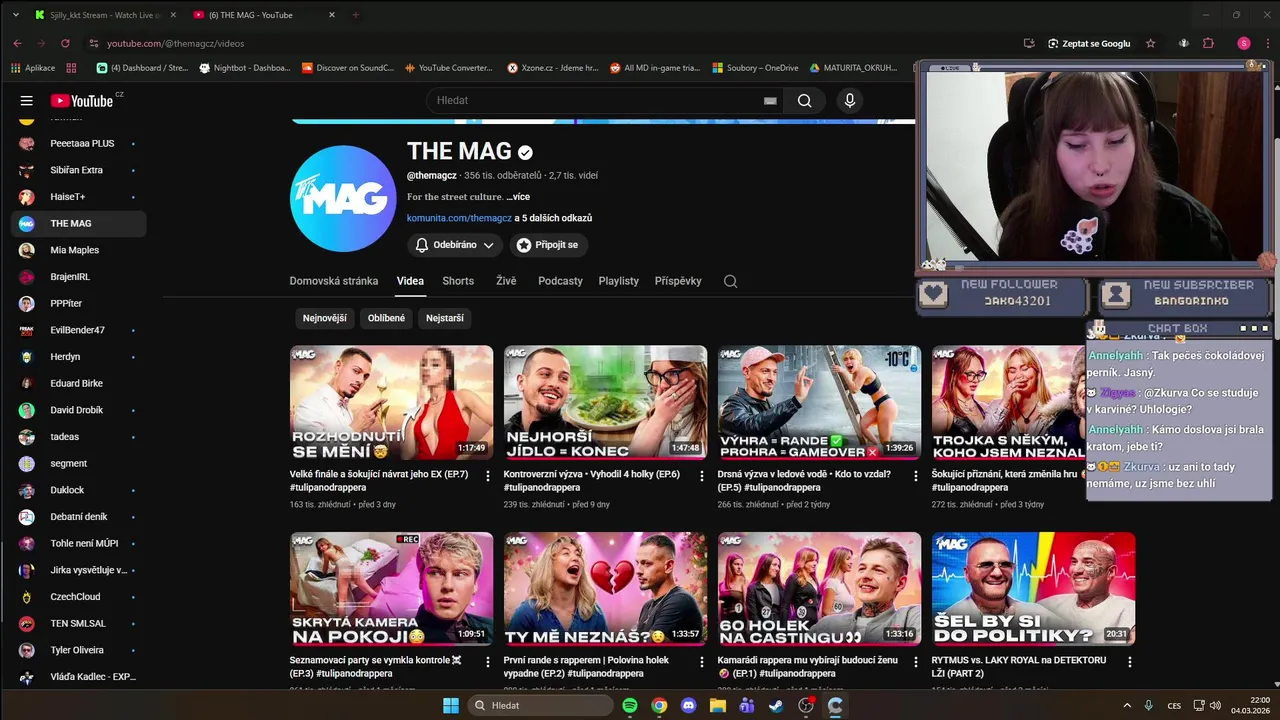The width and height of the screenshot is (1280, 720).
Task: Switch to the Živě tab
Action: coord(506,281)
